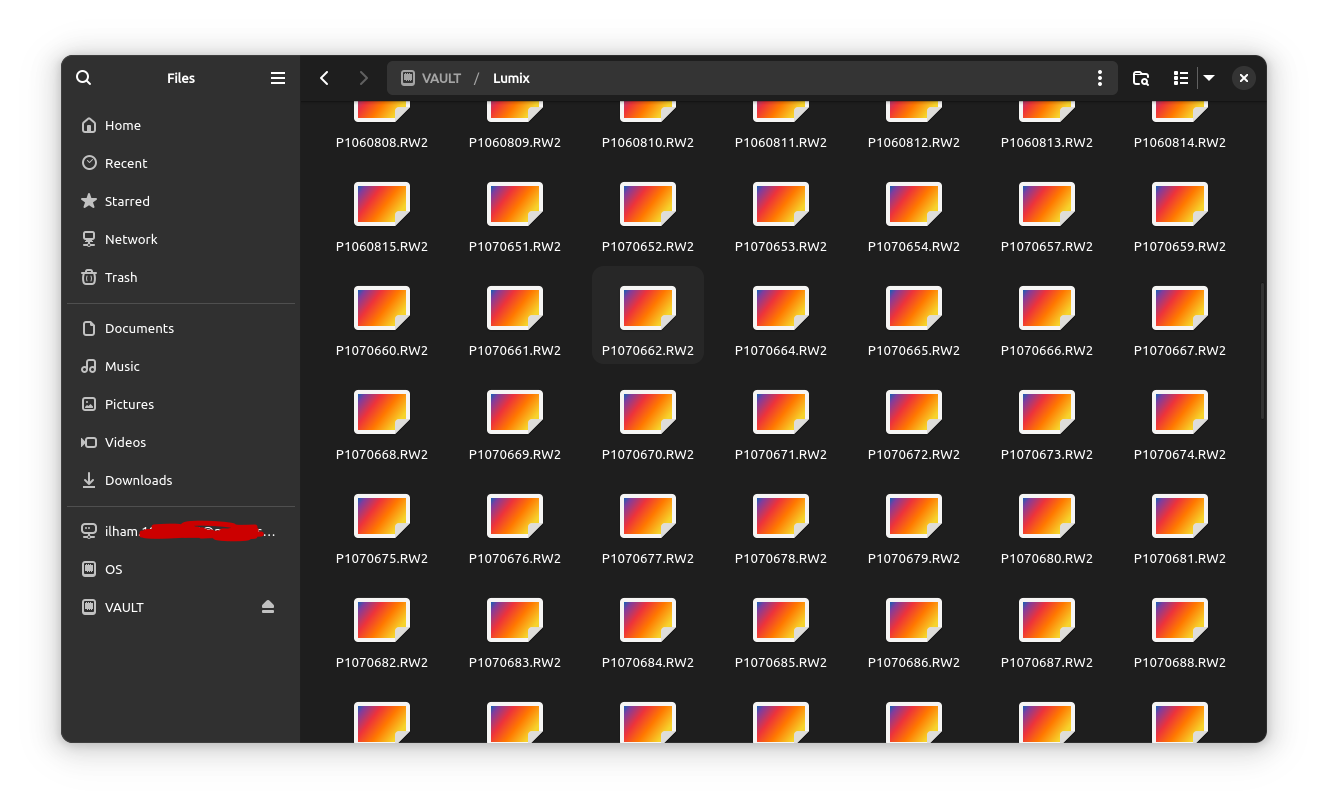This screenshot has width=1328, height=810.
Task: Select file P1070684.RW2
Action: click(x=648, y=633)
